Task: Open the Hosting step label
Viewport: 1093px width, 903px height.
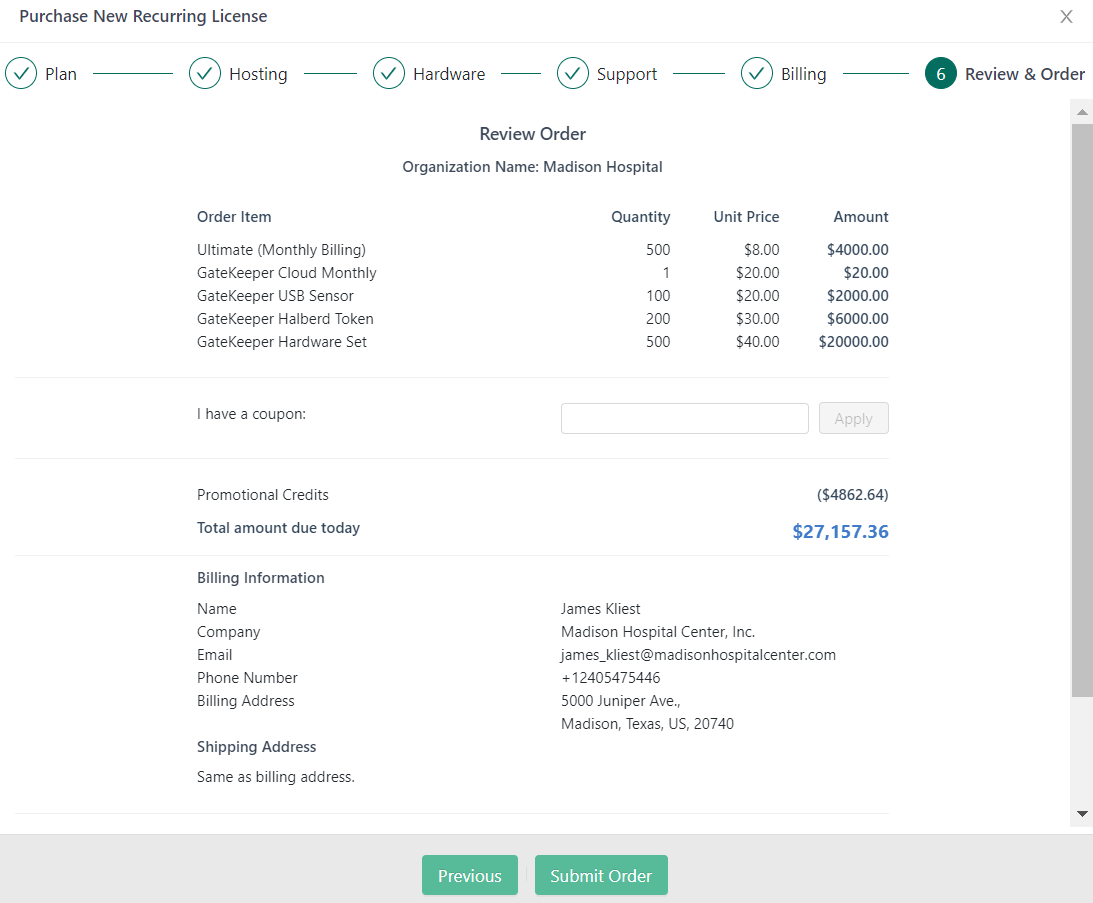Action: pos(258,74)
